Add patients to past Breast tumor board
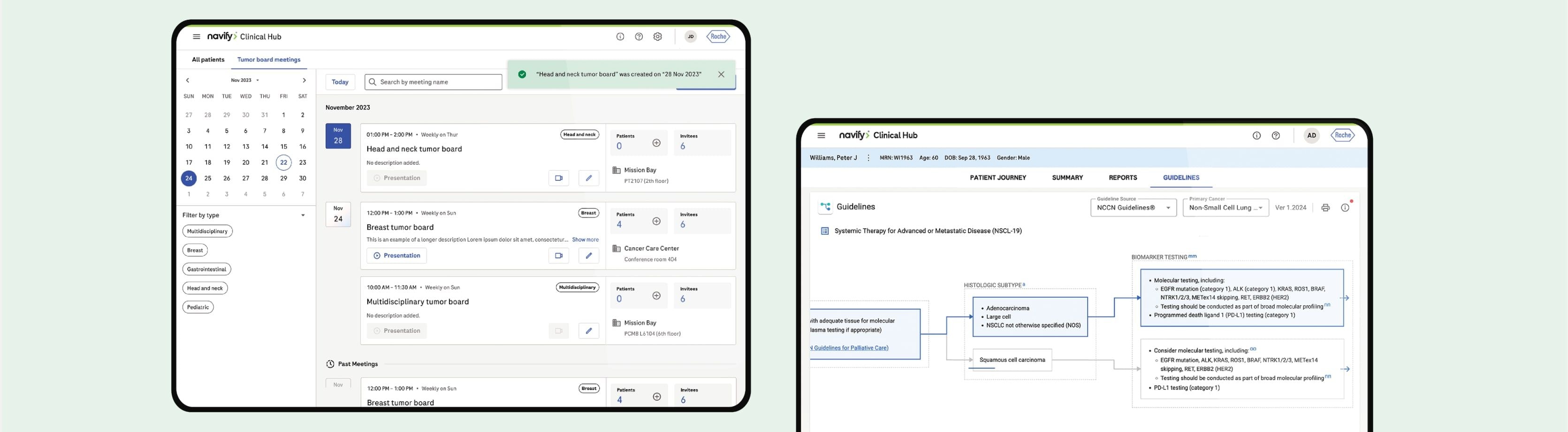The width and height of the screenshot is (1568, 432). point(657,397)
